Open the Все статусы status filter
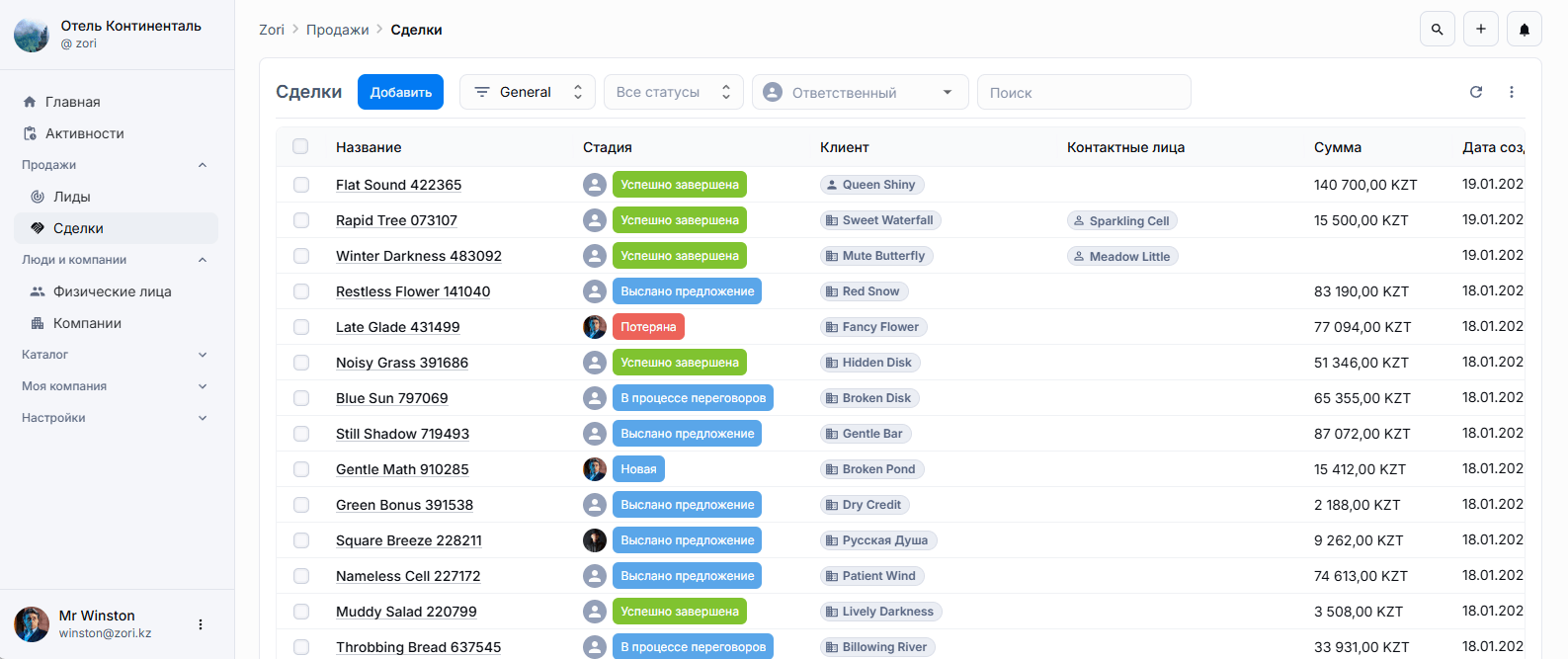1568x659 pixels. pyautogui.click(x=673, y=92)
